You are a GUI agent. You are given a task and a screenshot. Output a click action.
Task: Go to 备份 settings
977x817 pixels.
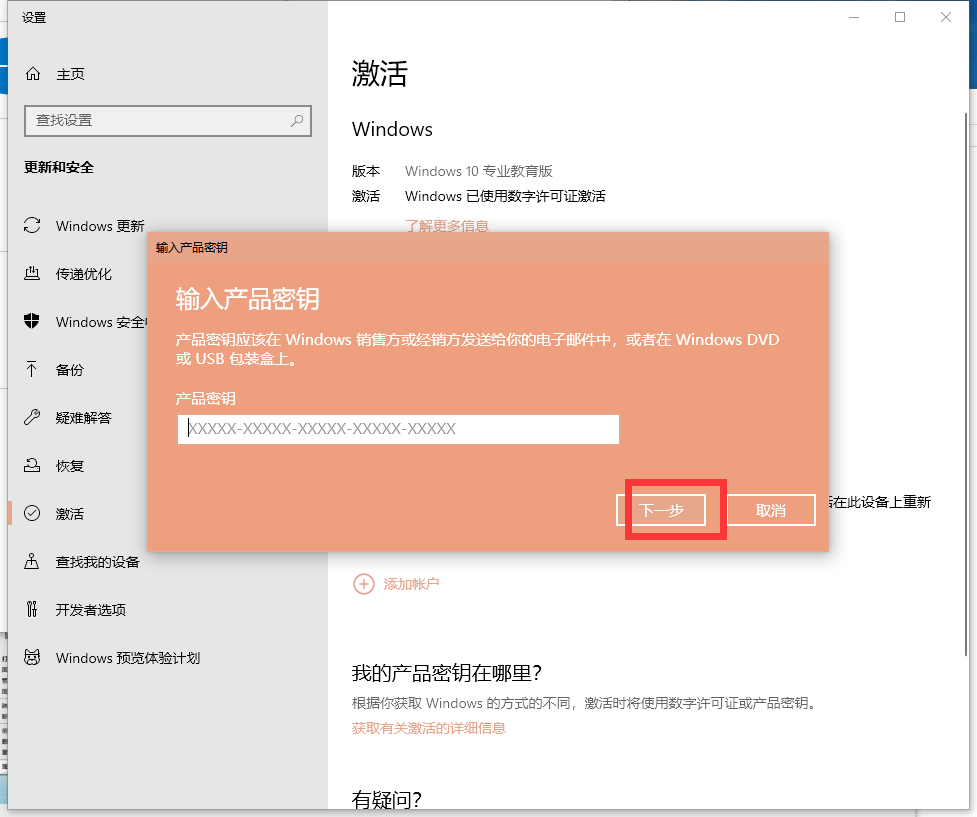pyautogui.click(x=70, y=370)
